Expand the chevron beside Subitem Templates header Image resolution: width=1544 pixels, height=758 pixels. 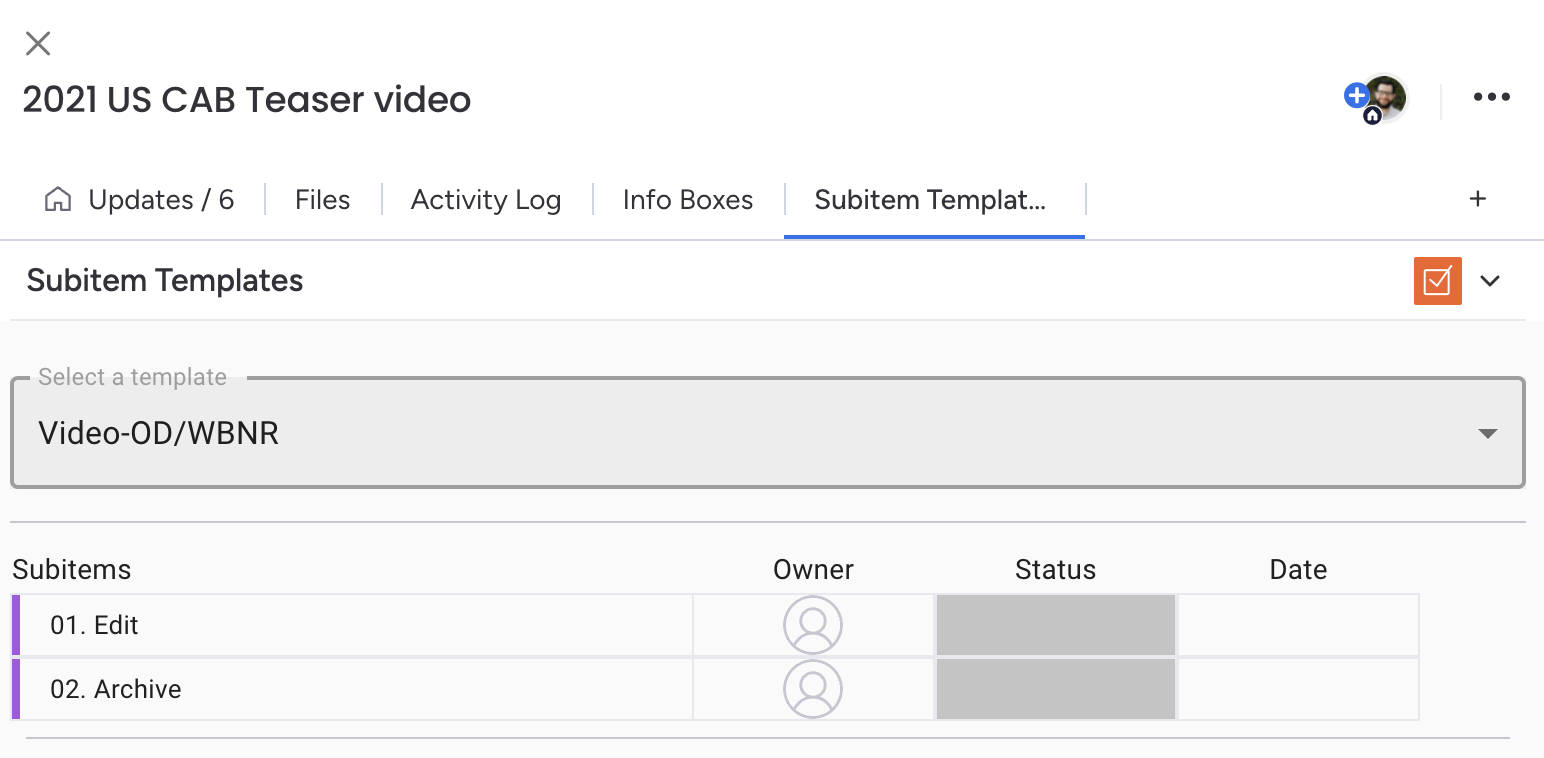[1490, 281]
